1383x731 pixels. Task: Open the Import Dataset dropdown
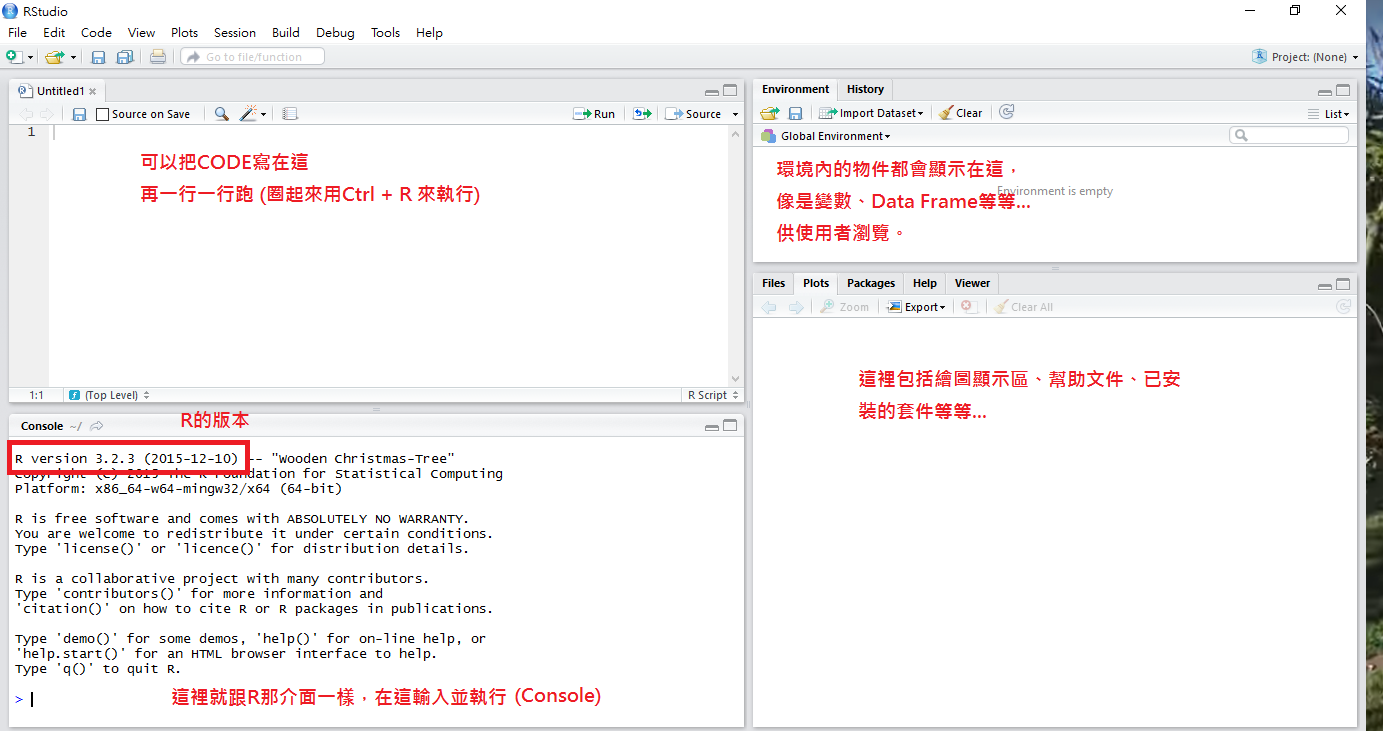tap(870, 113)
